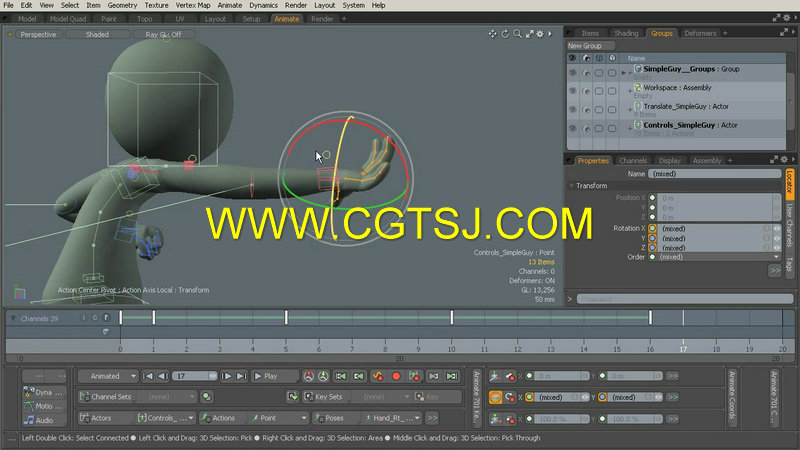Step forward one frame
This screenshot has height=450, width=800.
click(227, 376)
